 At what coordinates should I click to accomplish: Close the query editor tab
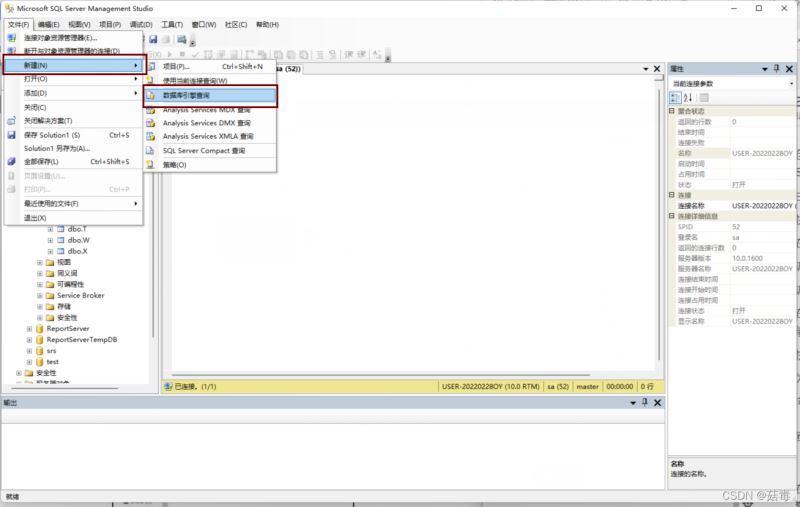point(657,69)
